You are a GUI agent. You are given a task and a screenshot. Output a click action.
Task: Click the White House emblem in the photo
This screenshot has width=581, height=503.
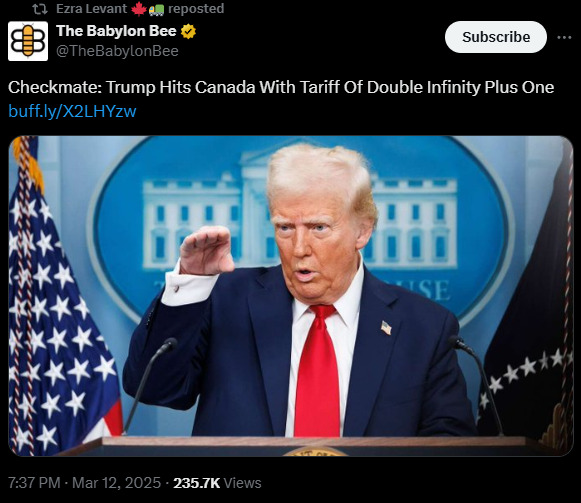300,230
